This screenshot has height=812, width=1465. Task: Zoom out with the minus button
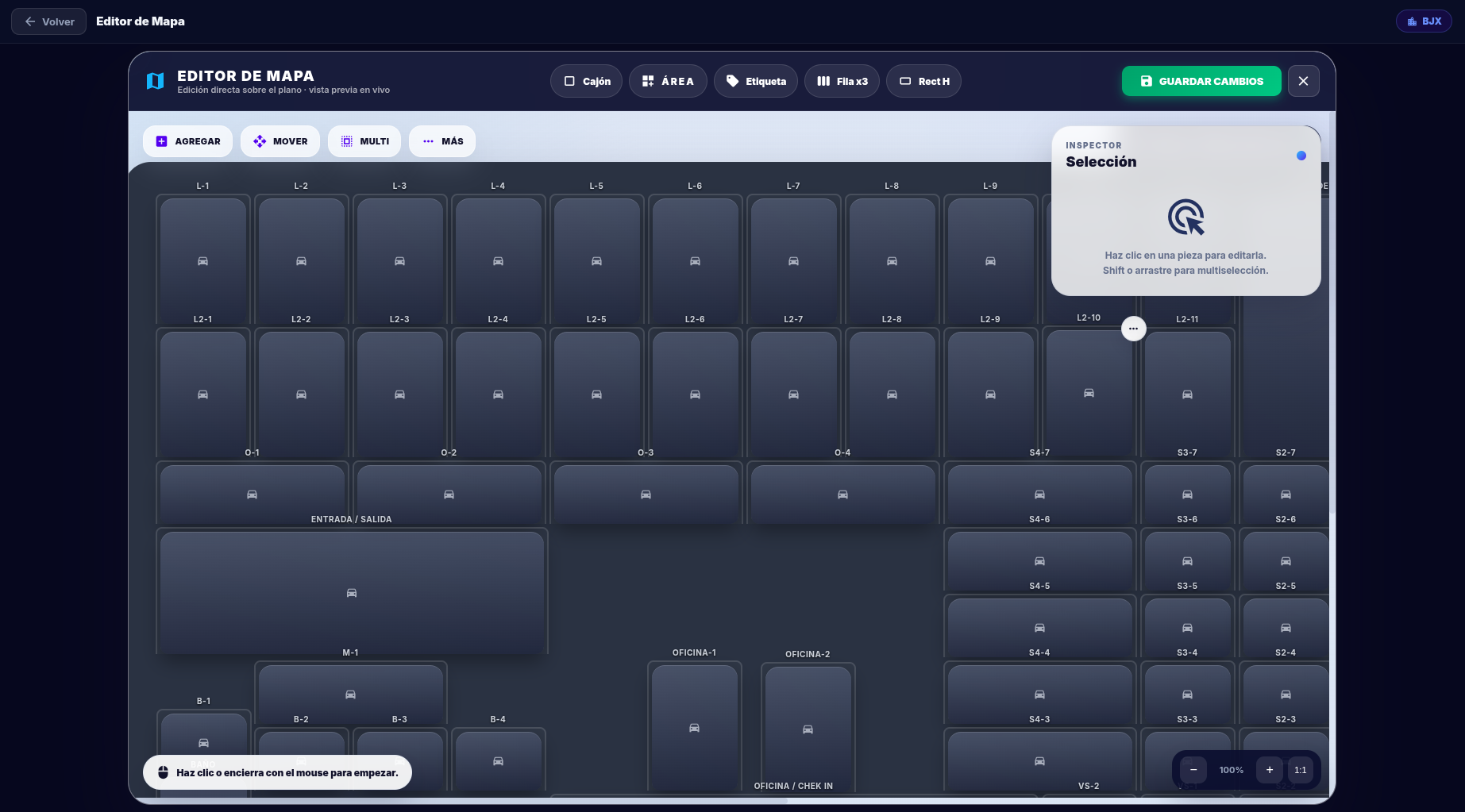pos(1193,770)
